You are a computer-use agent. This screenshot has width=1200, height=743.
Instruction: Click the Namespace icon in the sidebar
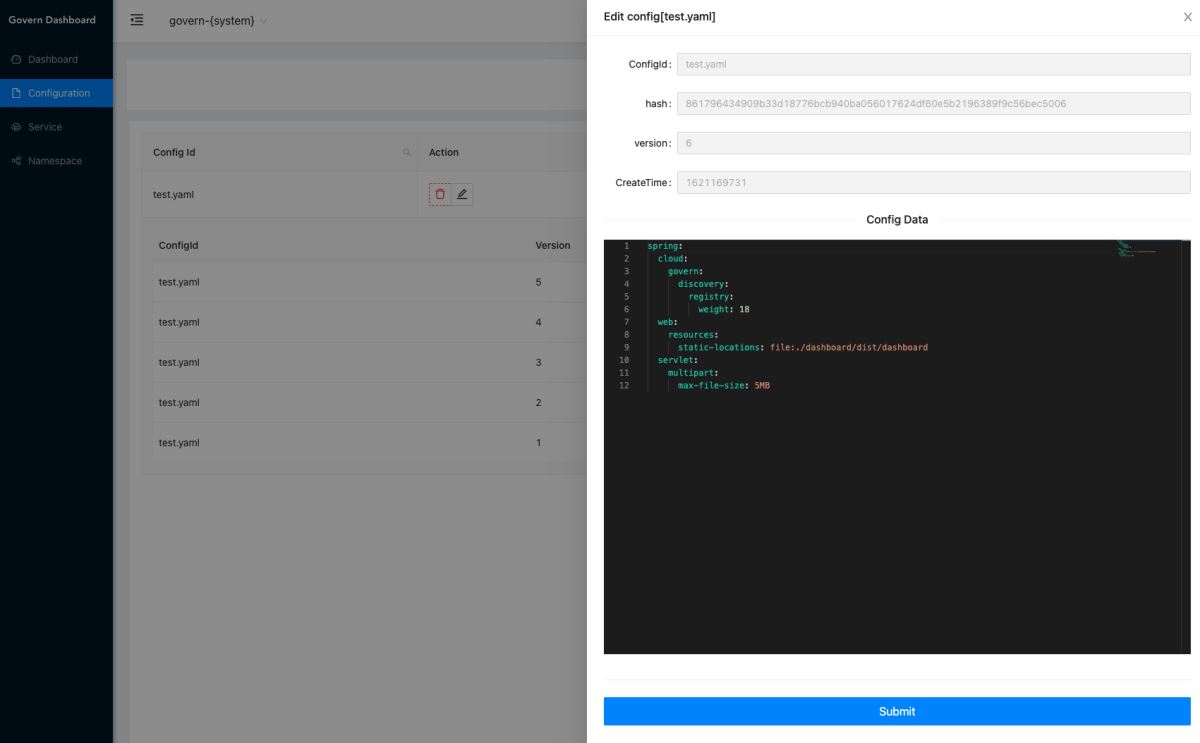click(x=16, y=161)
